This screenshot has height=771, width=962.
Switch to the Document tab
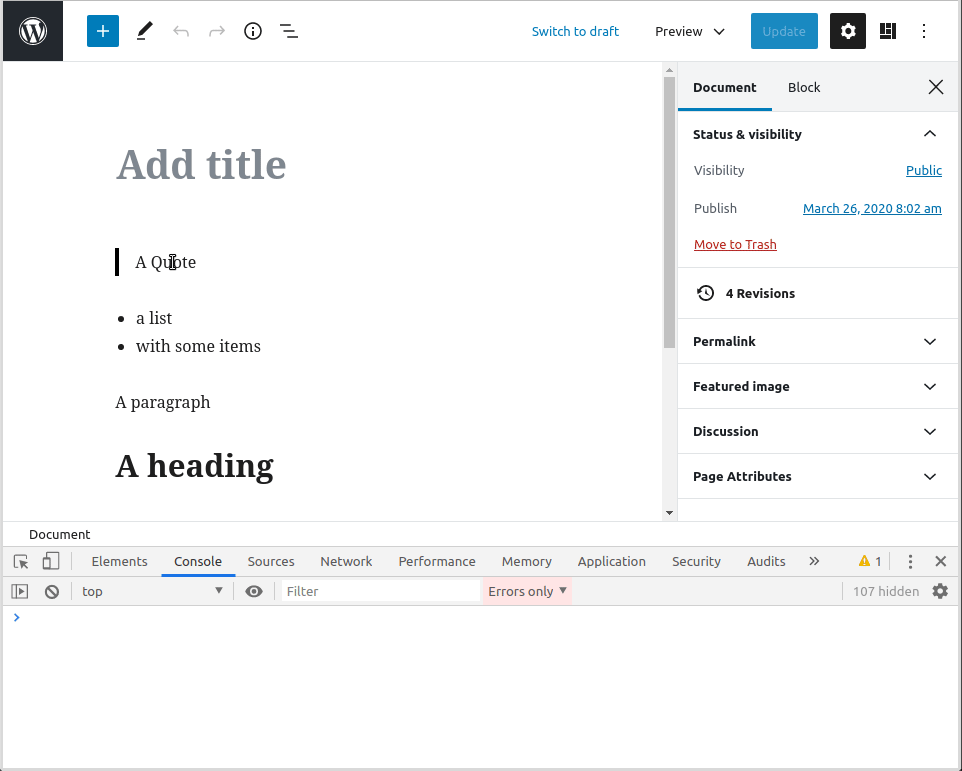click(725, 87)
